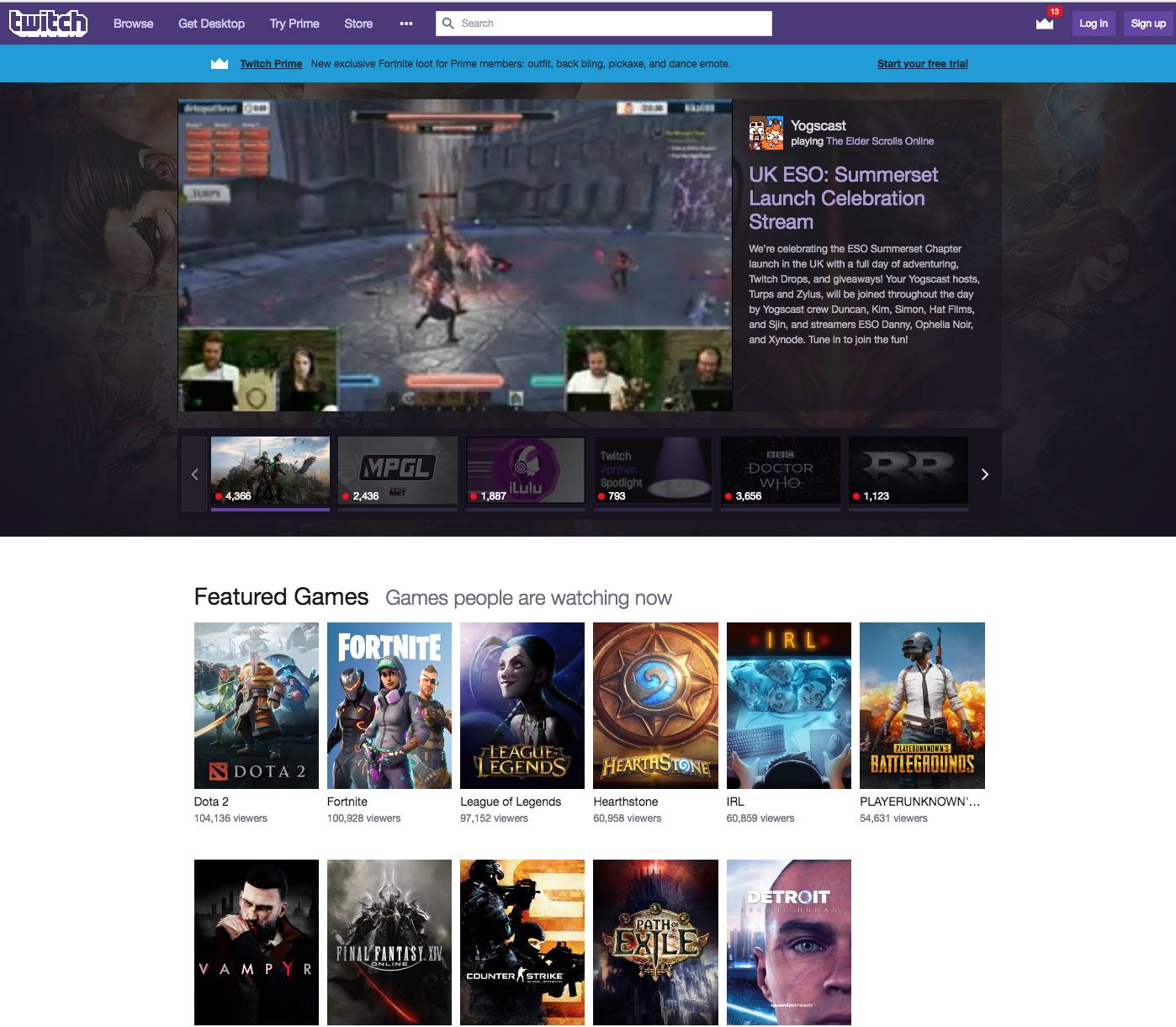The image size is (1176, 1027).
Task: Select the BBC Doctor Who stream thumbnail
Action: click(x=781, y=471)
